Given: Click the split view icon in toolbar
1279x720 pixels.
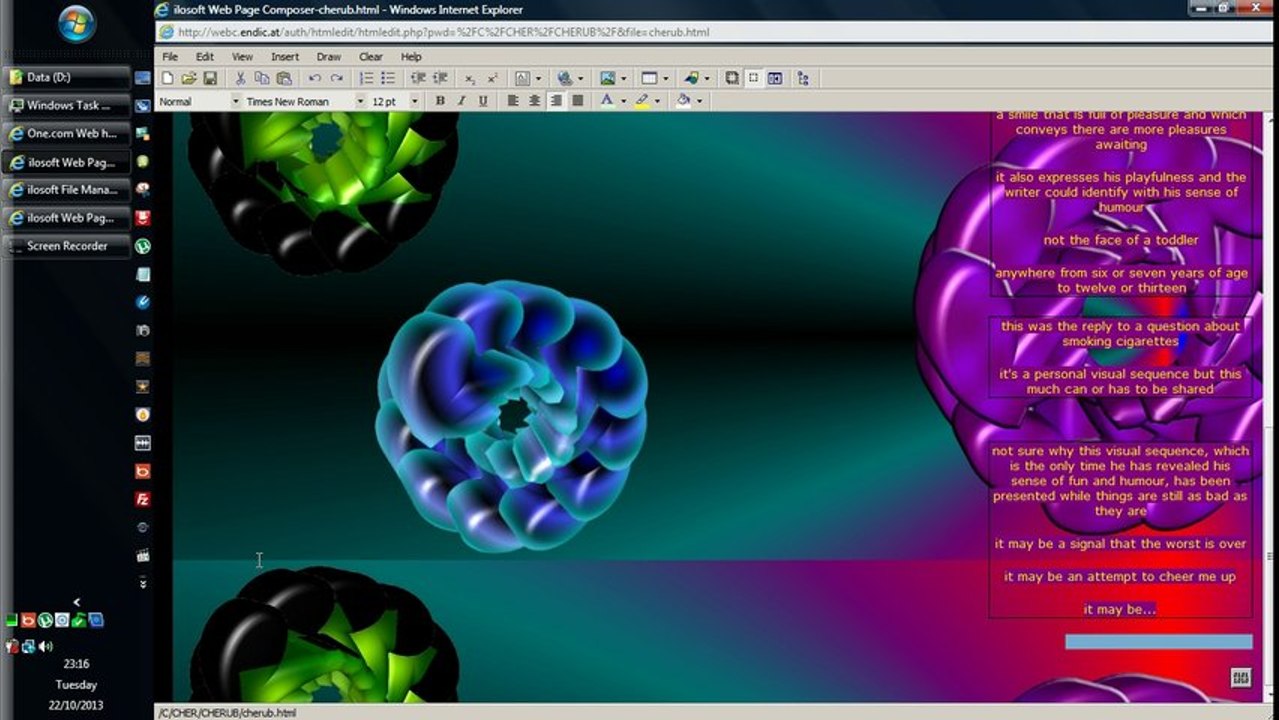Looking at the screenshot, I should pyautogui.click(x=775, y=78).
